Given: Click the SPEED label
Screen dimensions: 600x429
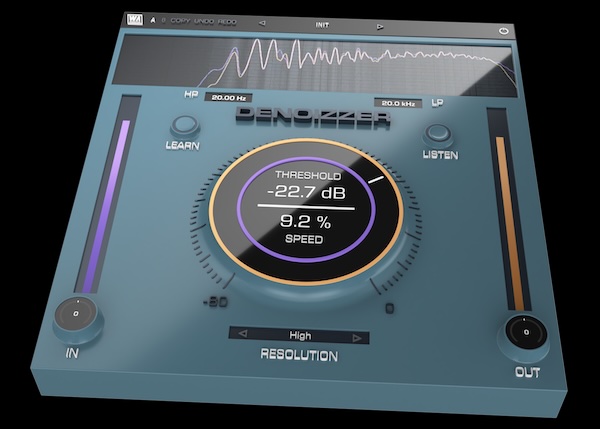Looking at the screenshot, I should point(304,239).
